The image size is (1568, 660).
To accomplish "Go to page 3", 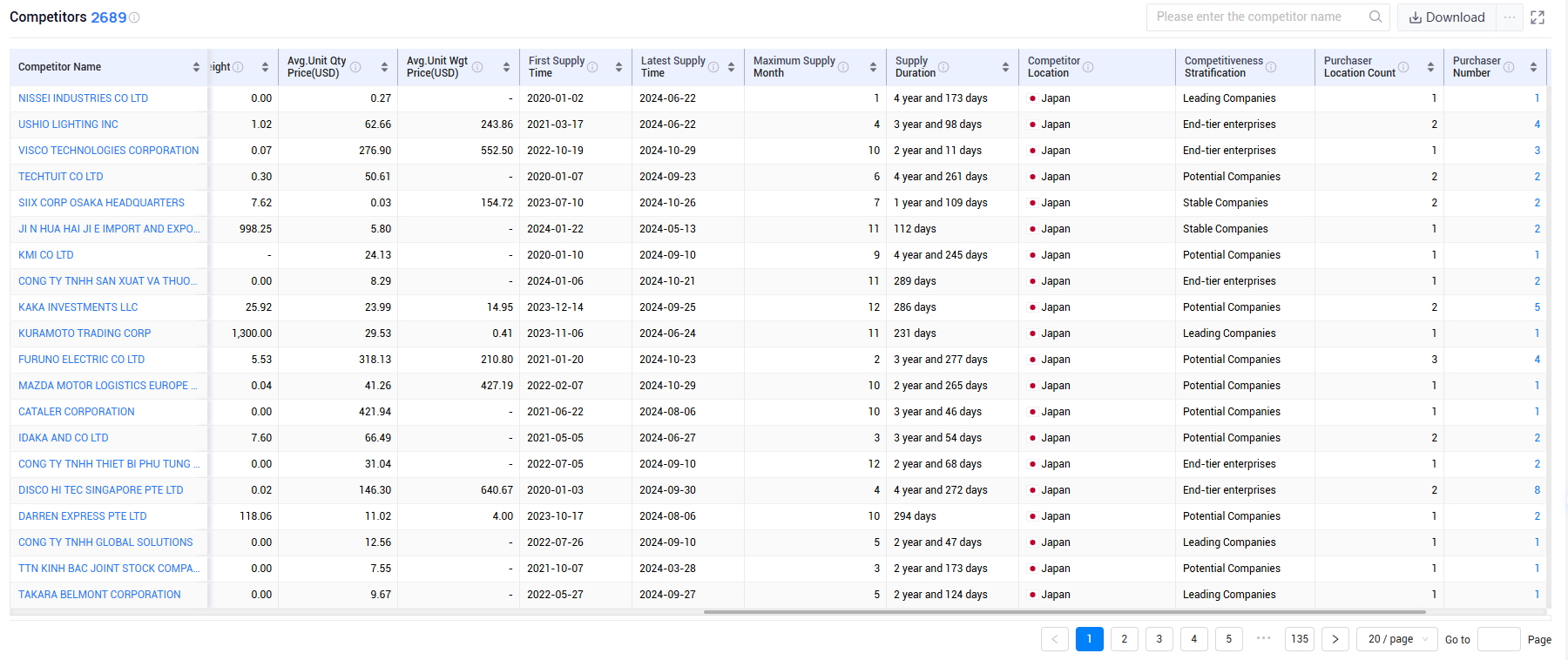I will (1159, 639).
